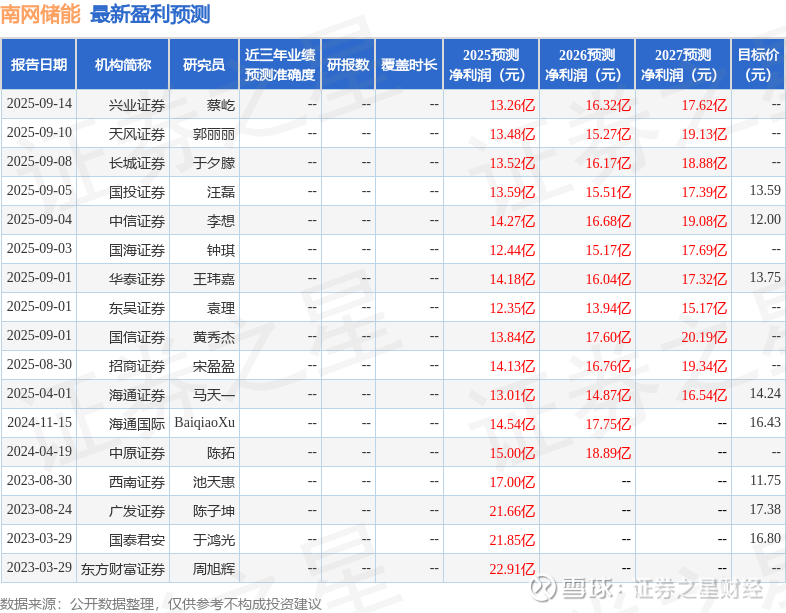Click researcher 蔡屹

[x=221, y=105]
